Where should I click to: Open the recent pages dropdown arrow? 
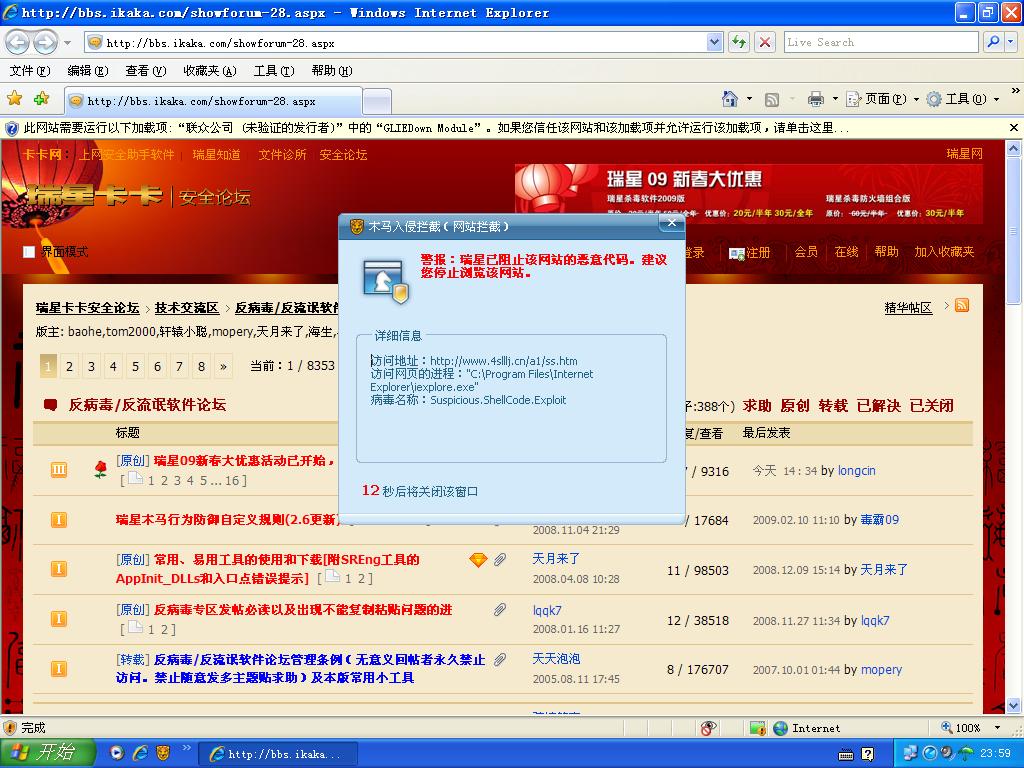(67, 43)
